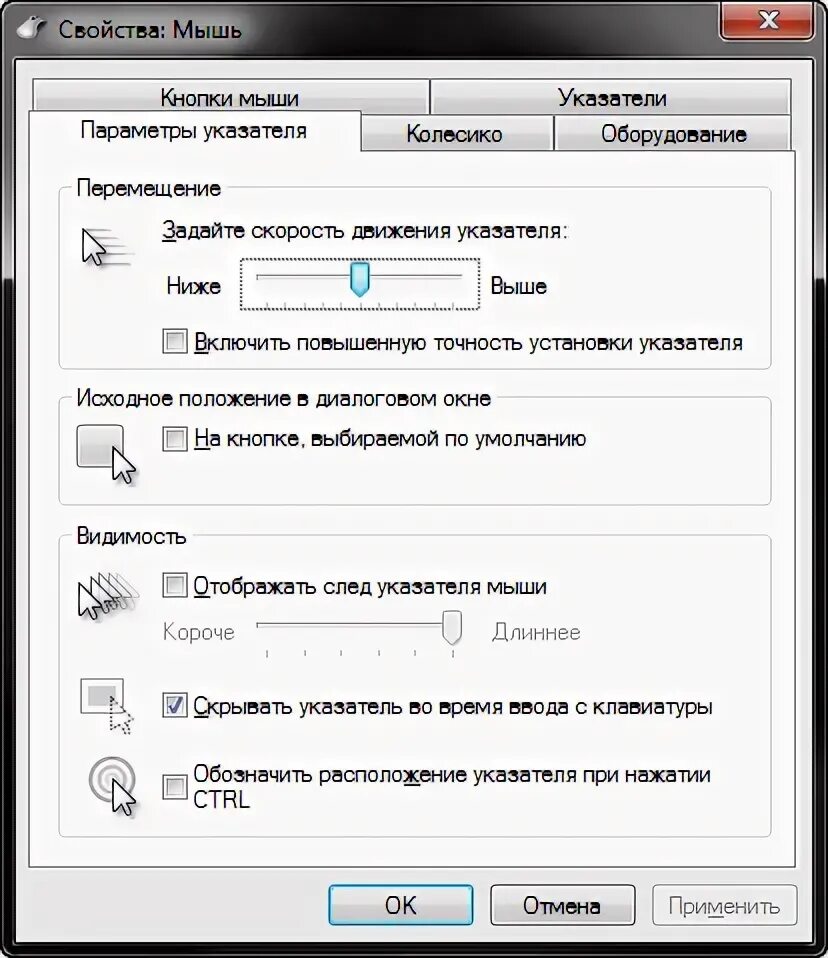Click the pointer speed motion icon
The image size is (828, 958).
click(x=107, y=247)
